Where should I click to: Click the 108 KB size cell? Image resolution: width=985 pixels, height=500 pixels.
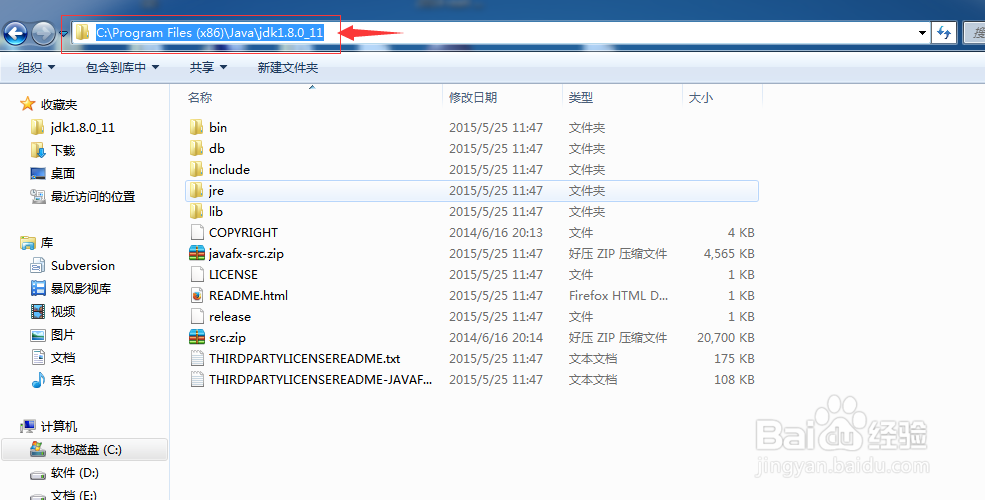click(x=734, y=379)
